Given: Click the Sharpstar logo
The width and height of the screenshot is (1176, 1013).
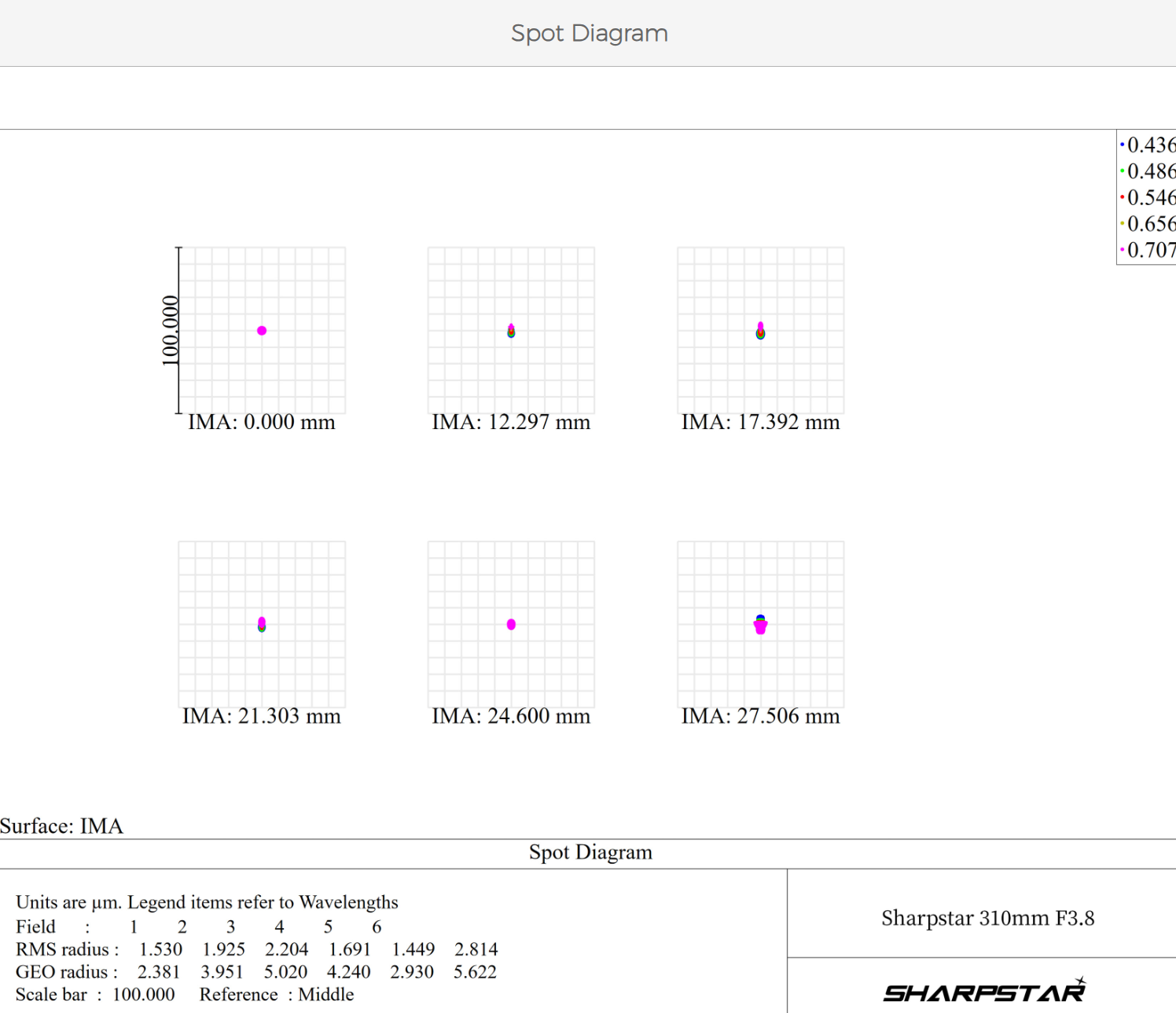Looking at the screenshot, I should coord(984,992).
